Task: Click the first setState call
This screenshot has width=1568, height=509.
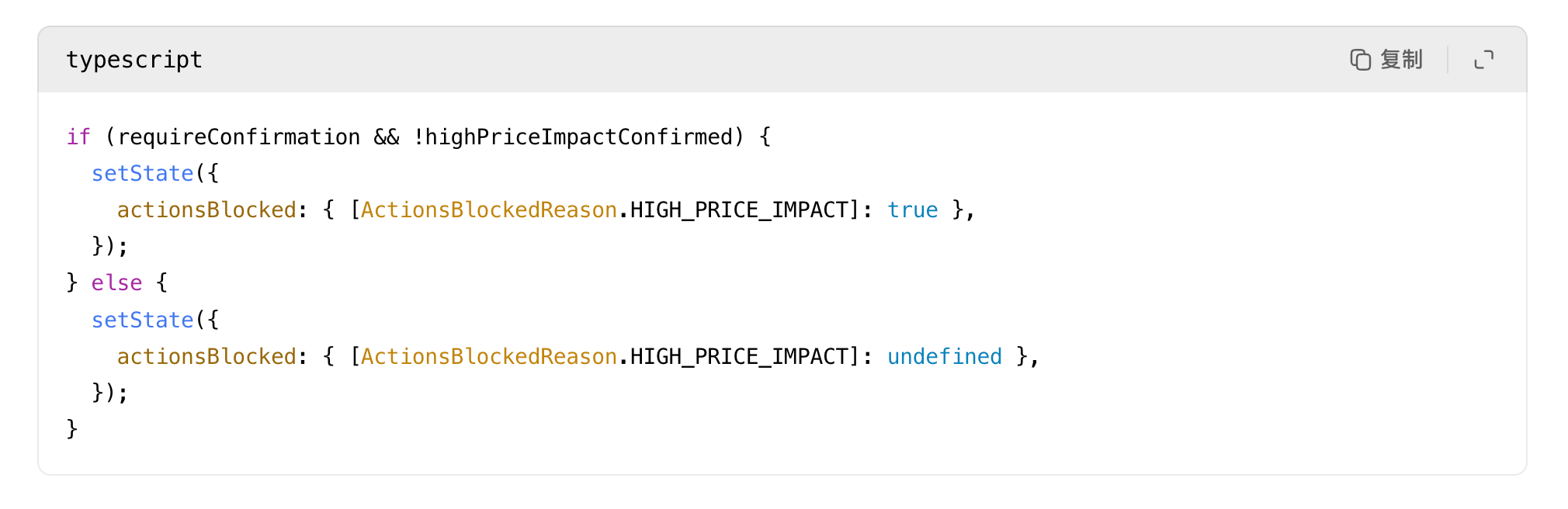Action: point(143,174)
